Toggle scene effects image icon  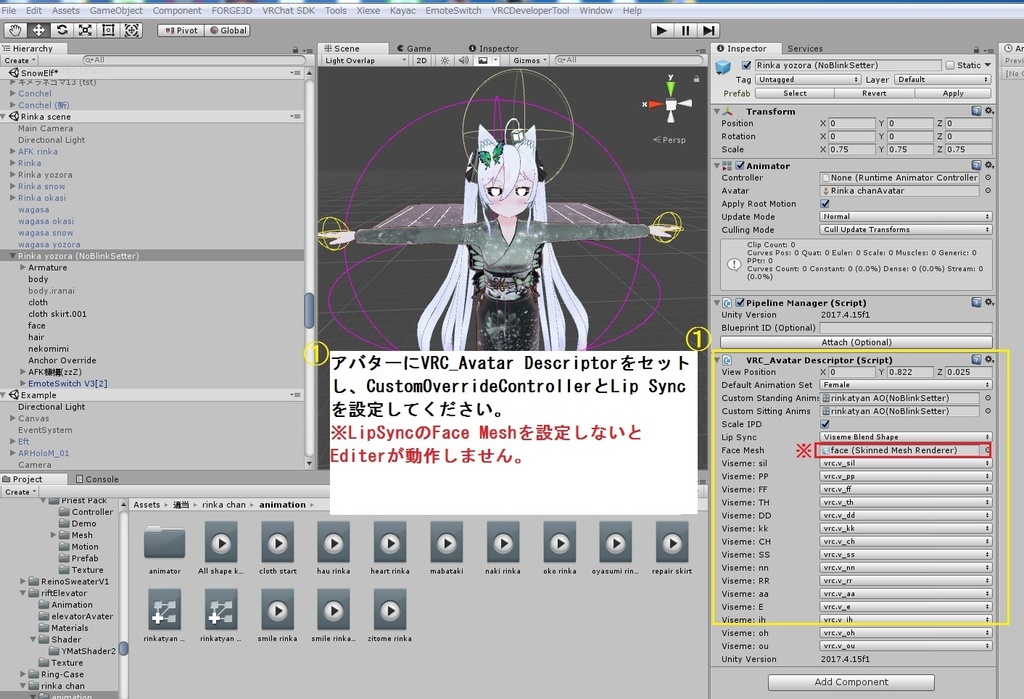click(483, 60)
